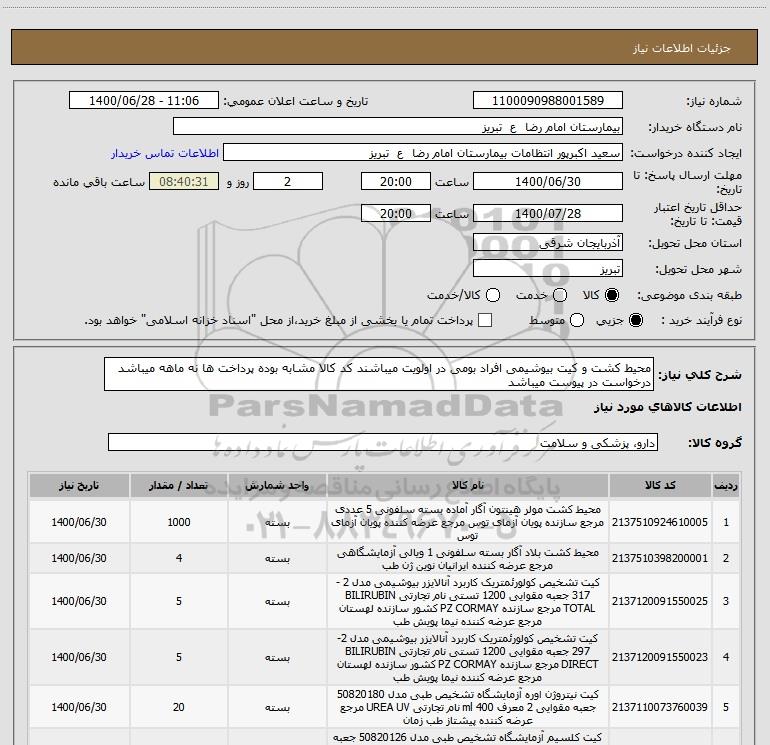770x745 pixels.
Task: Click the BILIRUBIN DIRECT kit name in row 4
Action: (x=468, y=657)
